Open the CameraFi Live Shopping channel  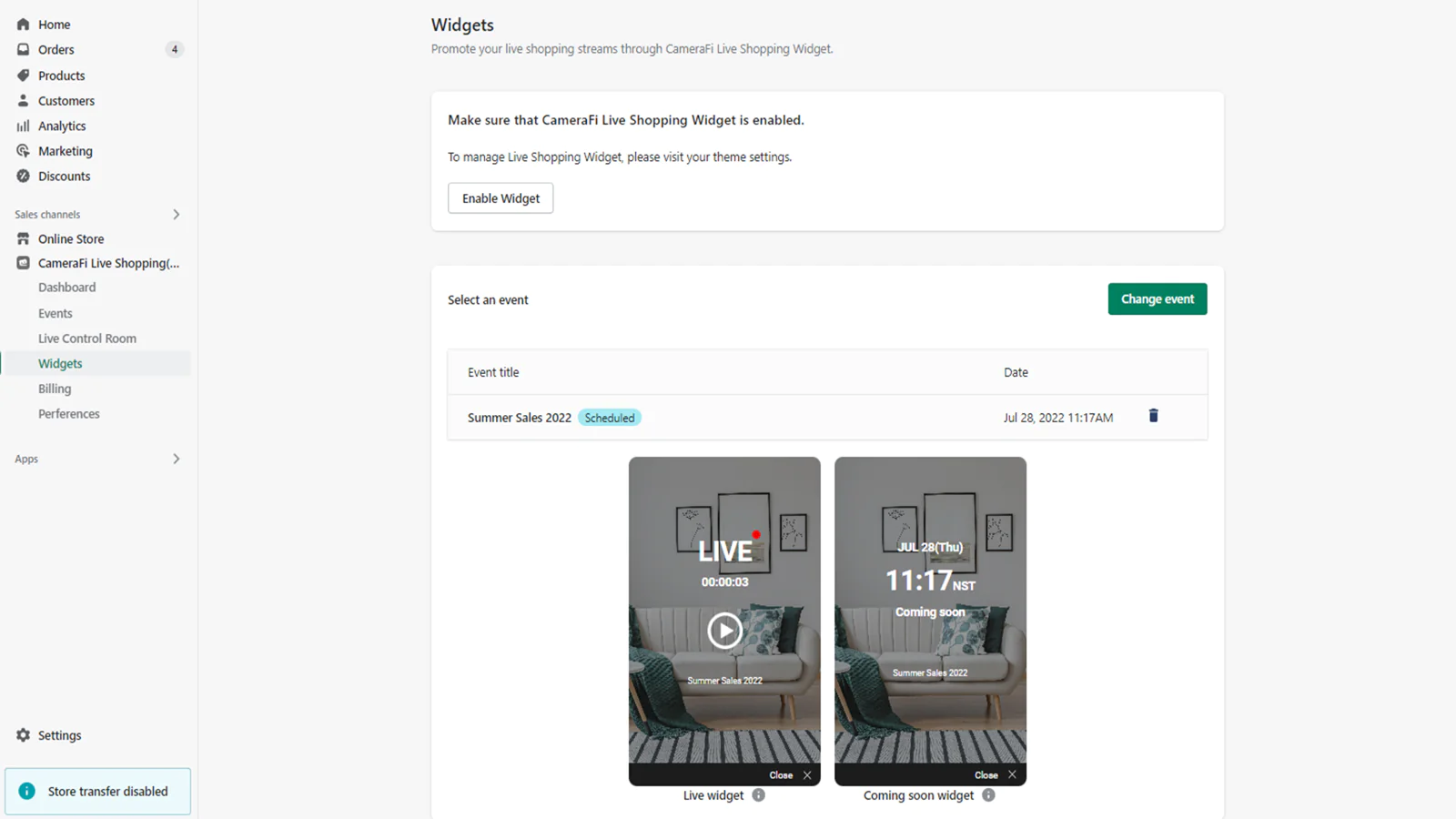point(108,263)
